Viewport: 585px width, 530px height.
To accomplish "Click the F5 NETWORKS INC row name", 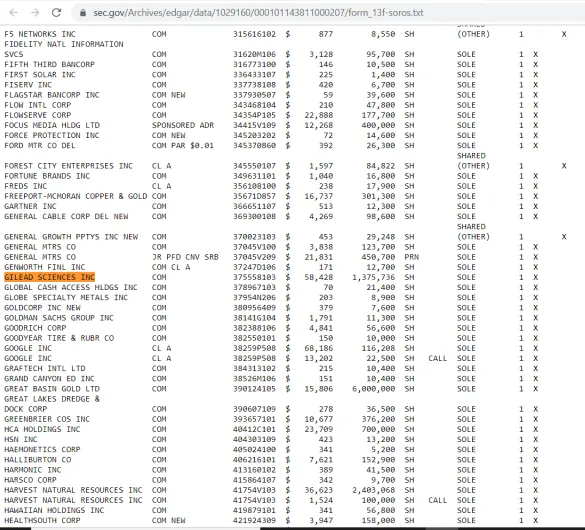I will (x=40, y=34).
